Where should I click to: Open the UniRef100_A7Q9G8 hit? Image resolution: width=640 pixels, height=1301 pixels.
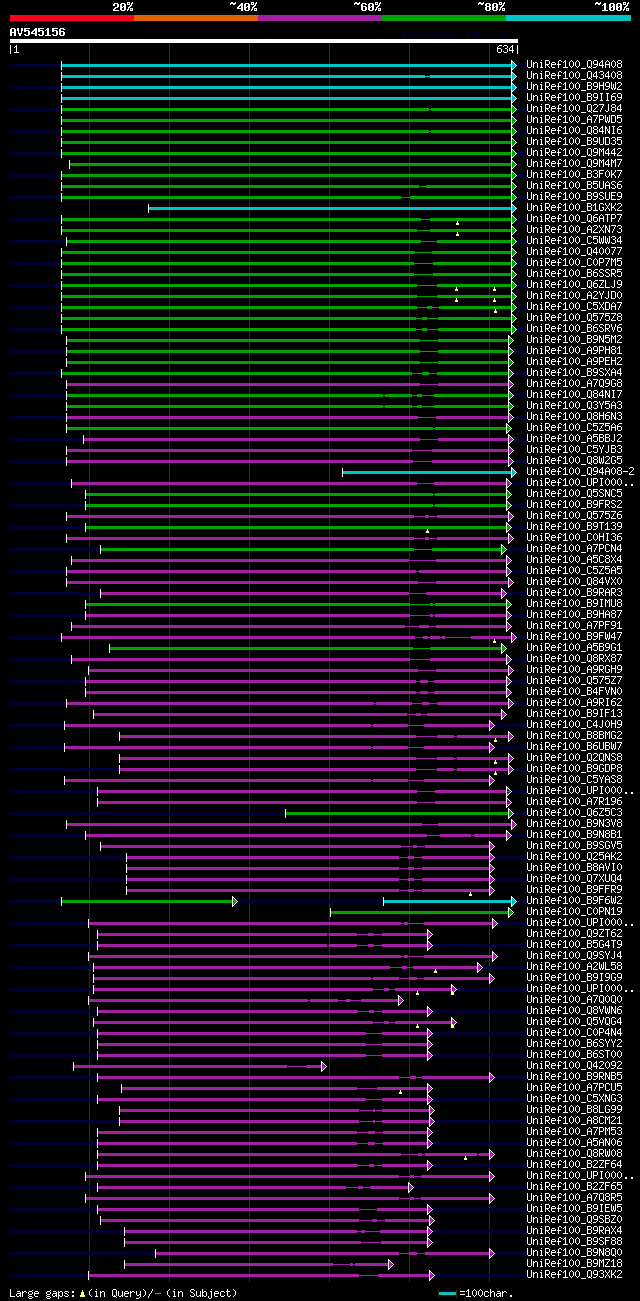(x=574, y=383)
